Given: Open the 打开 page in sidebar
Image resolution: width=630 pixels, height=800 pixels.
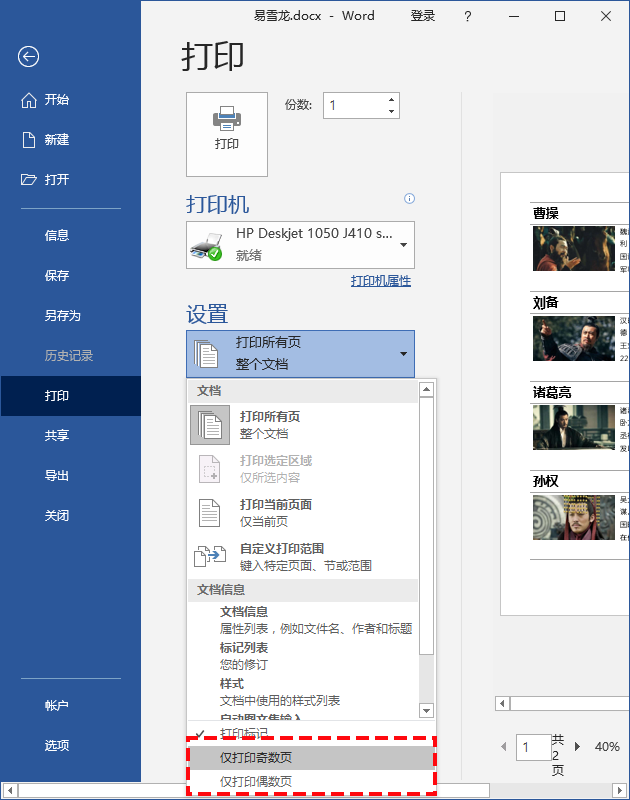Looking at the screenshot, I should (70, 180).
